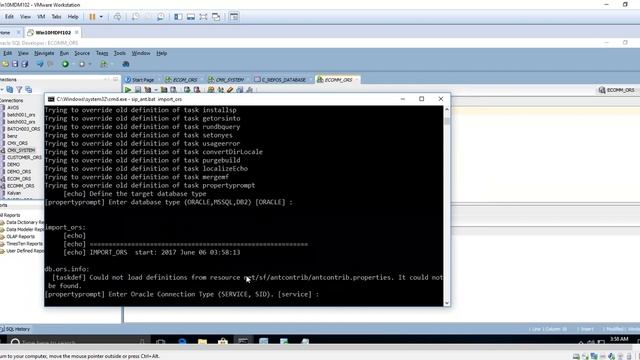Open VMware snapshot manager clock icon

pos(160,17)
